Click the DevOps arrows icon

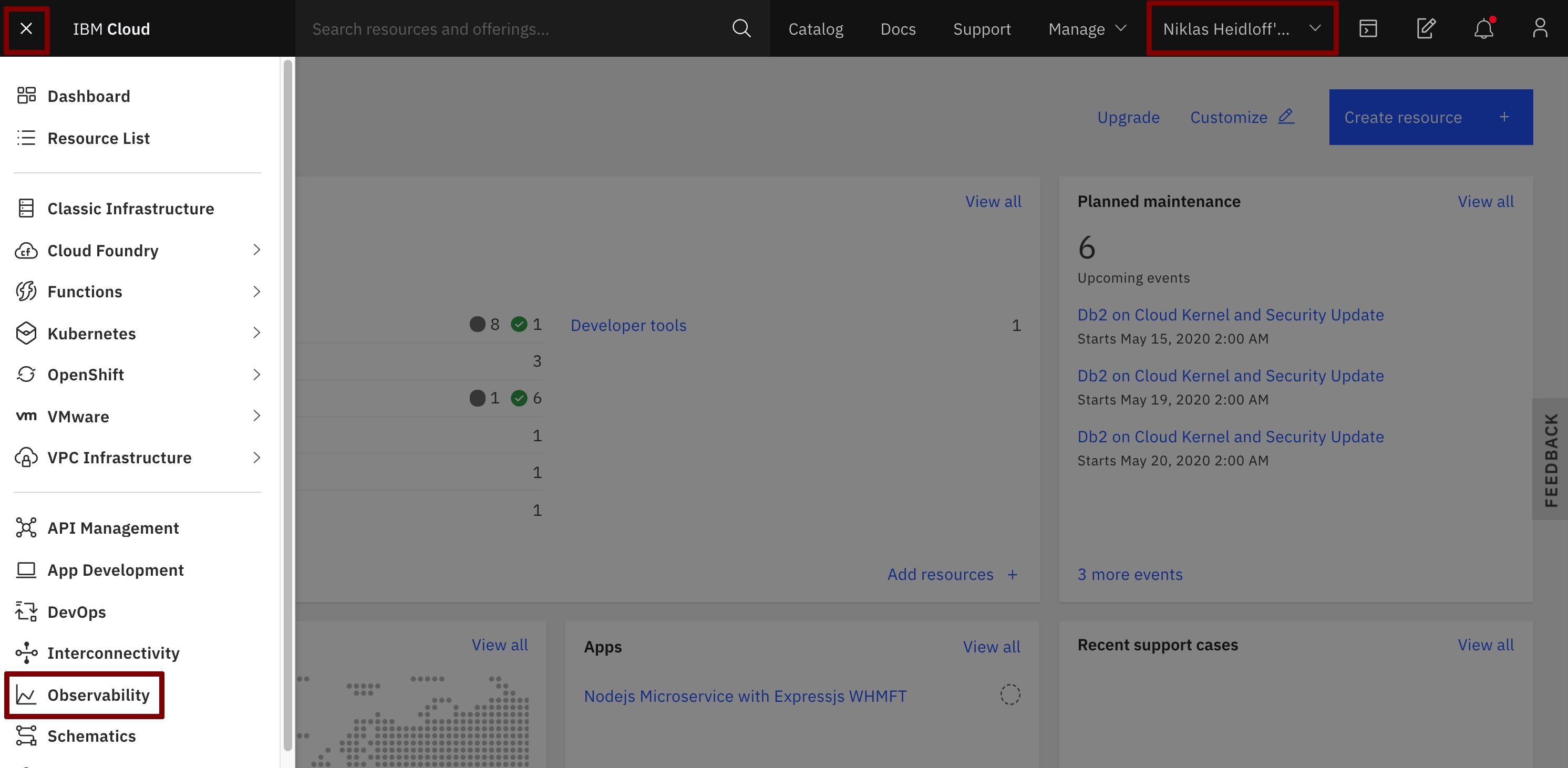point(26,611)
